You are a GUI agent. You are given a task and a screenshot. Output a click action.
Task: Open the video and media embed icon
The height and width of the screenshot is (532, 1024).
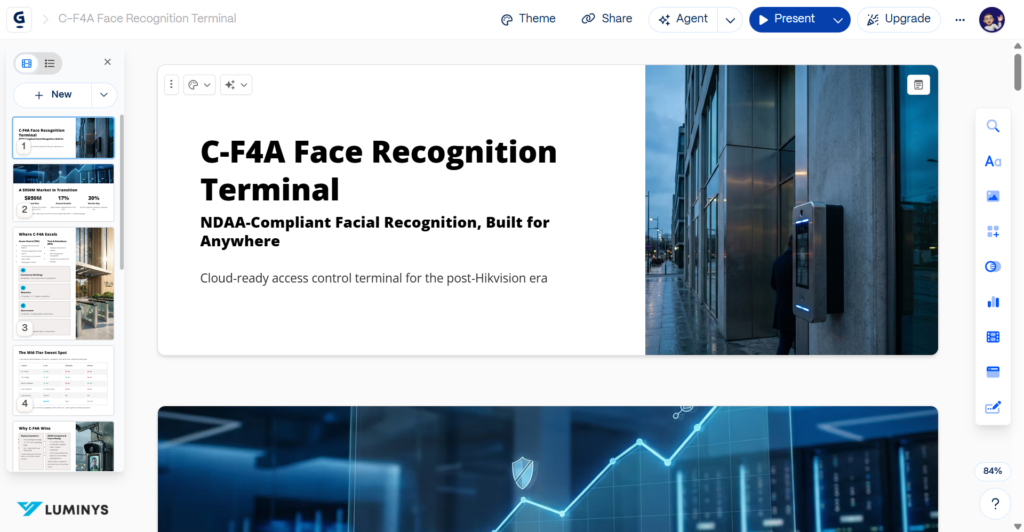993,337
